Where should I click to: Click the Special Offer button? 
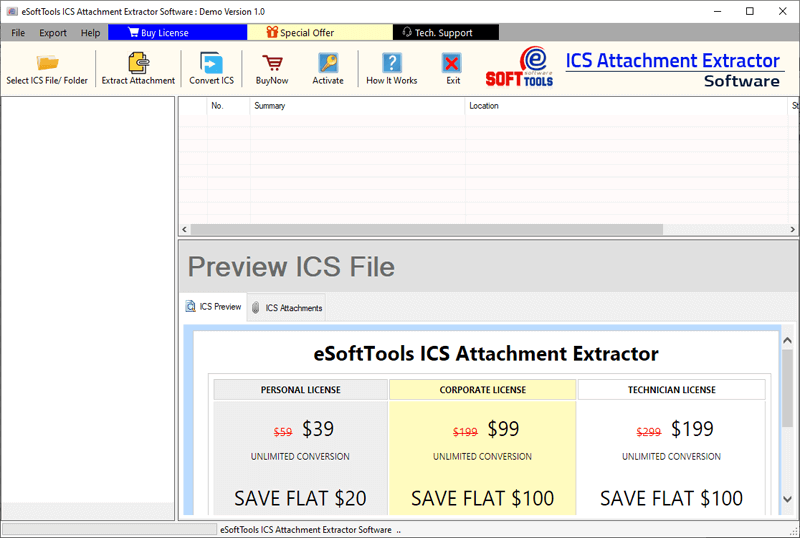pyautogui.click(x=320, y=33)
